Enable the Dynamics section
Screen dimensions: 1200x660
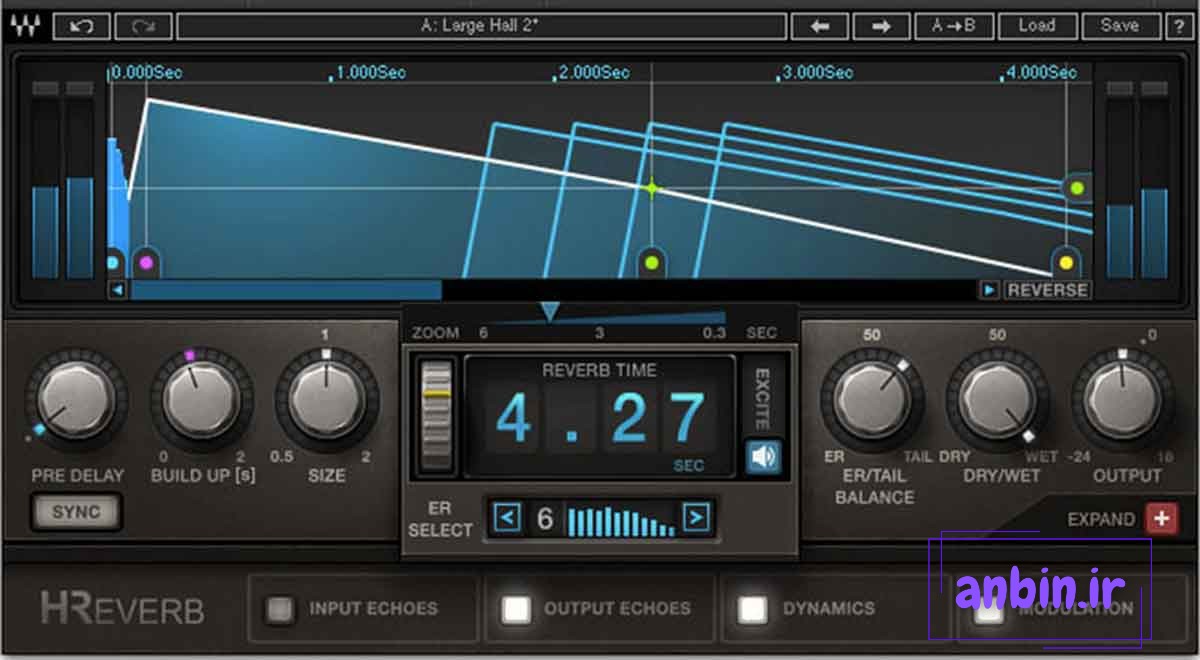752,608
